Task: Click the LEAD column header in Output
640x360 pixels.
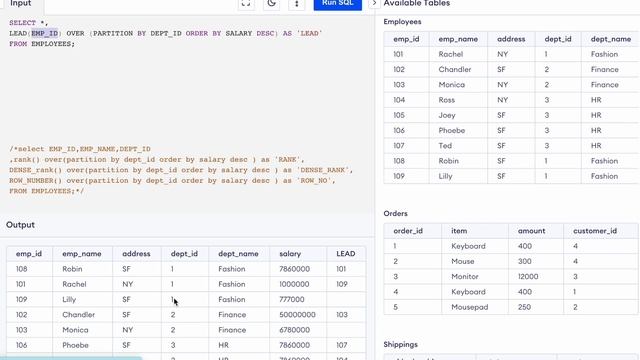Action: coord(346,253)
